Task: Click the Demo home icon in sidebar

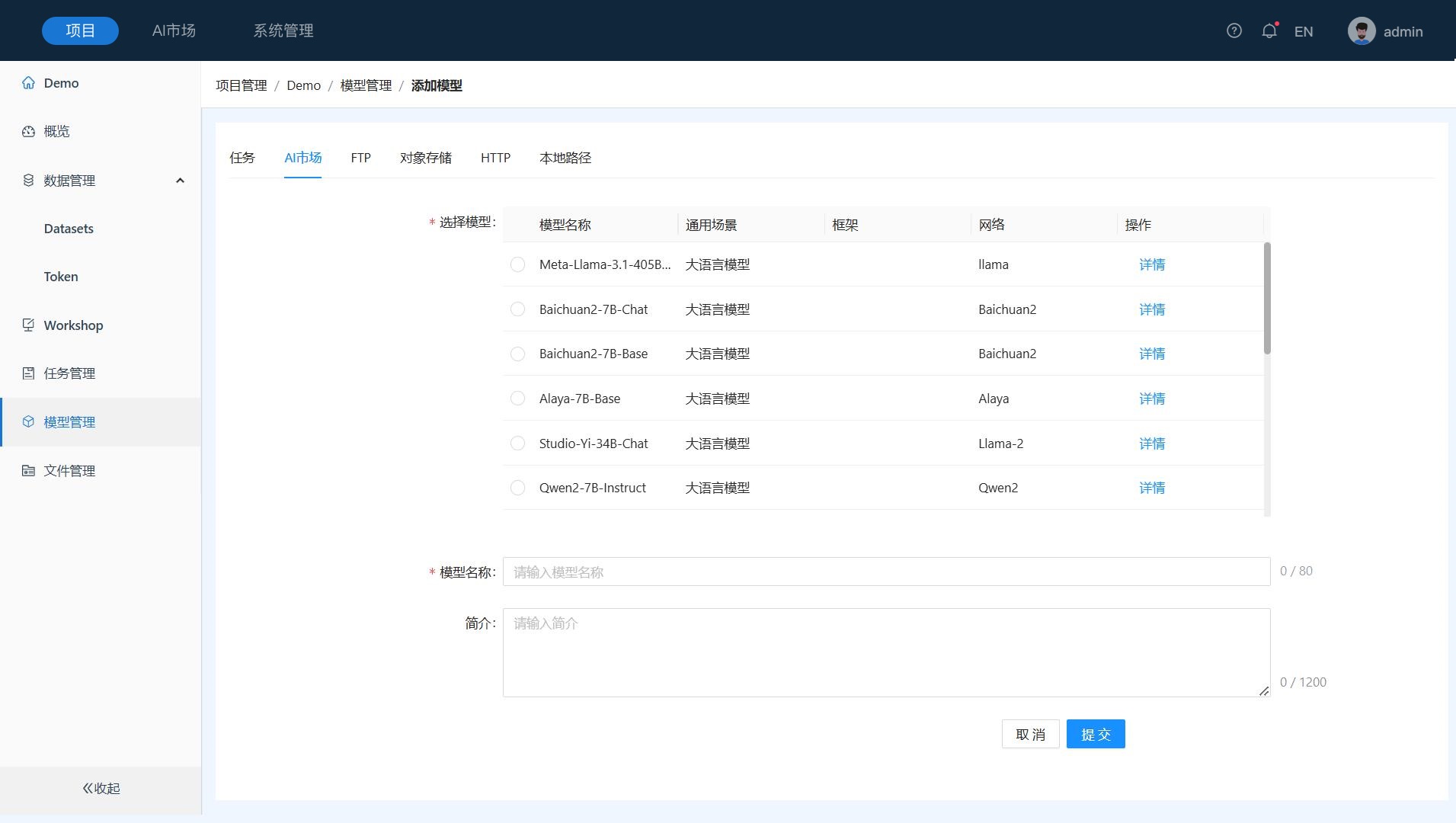Action: pyautogui.click(x=28, y=83)
